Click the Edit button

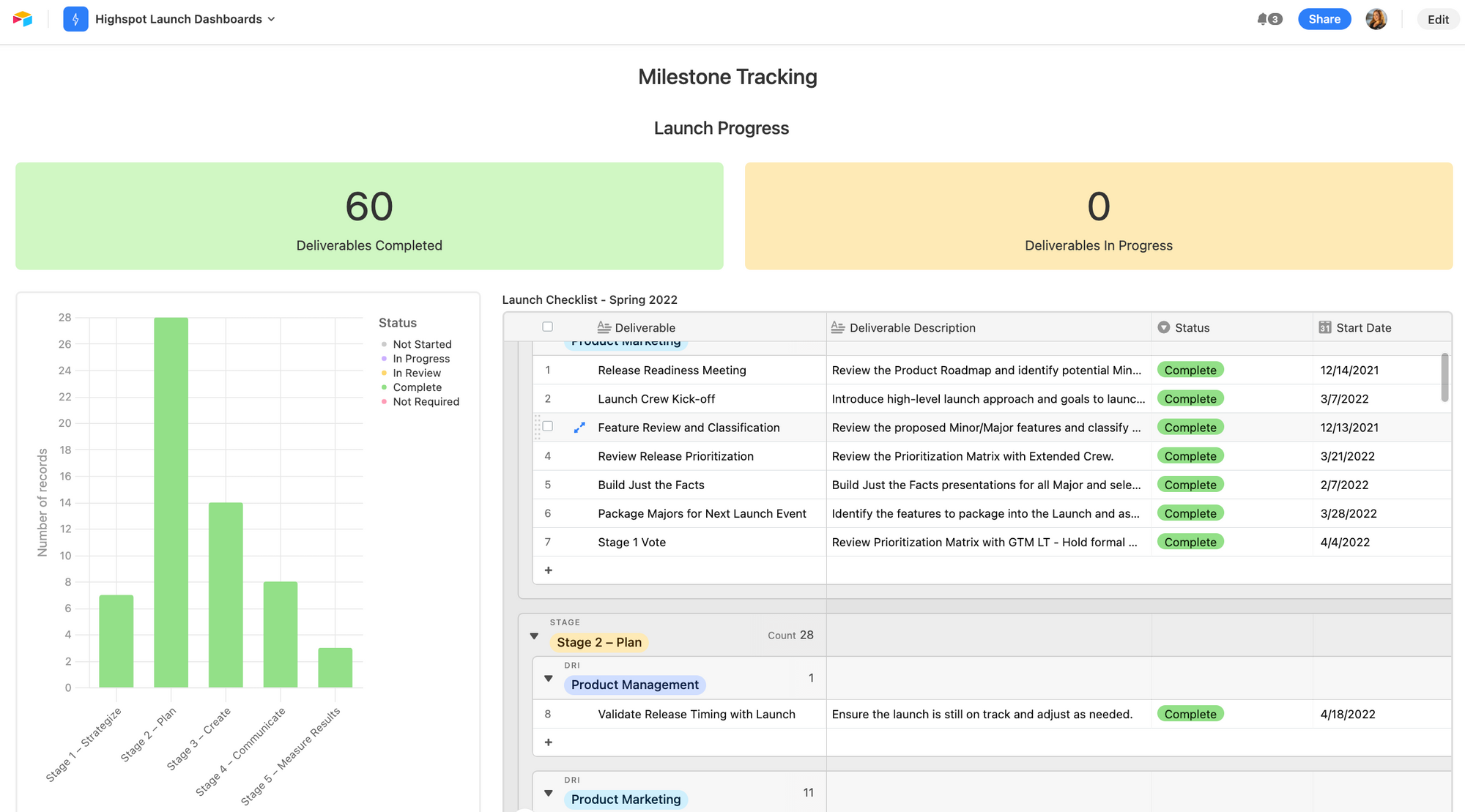click(1437, 20)
